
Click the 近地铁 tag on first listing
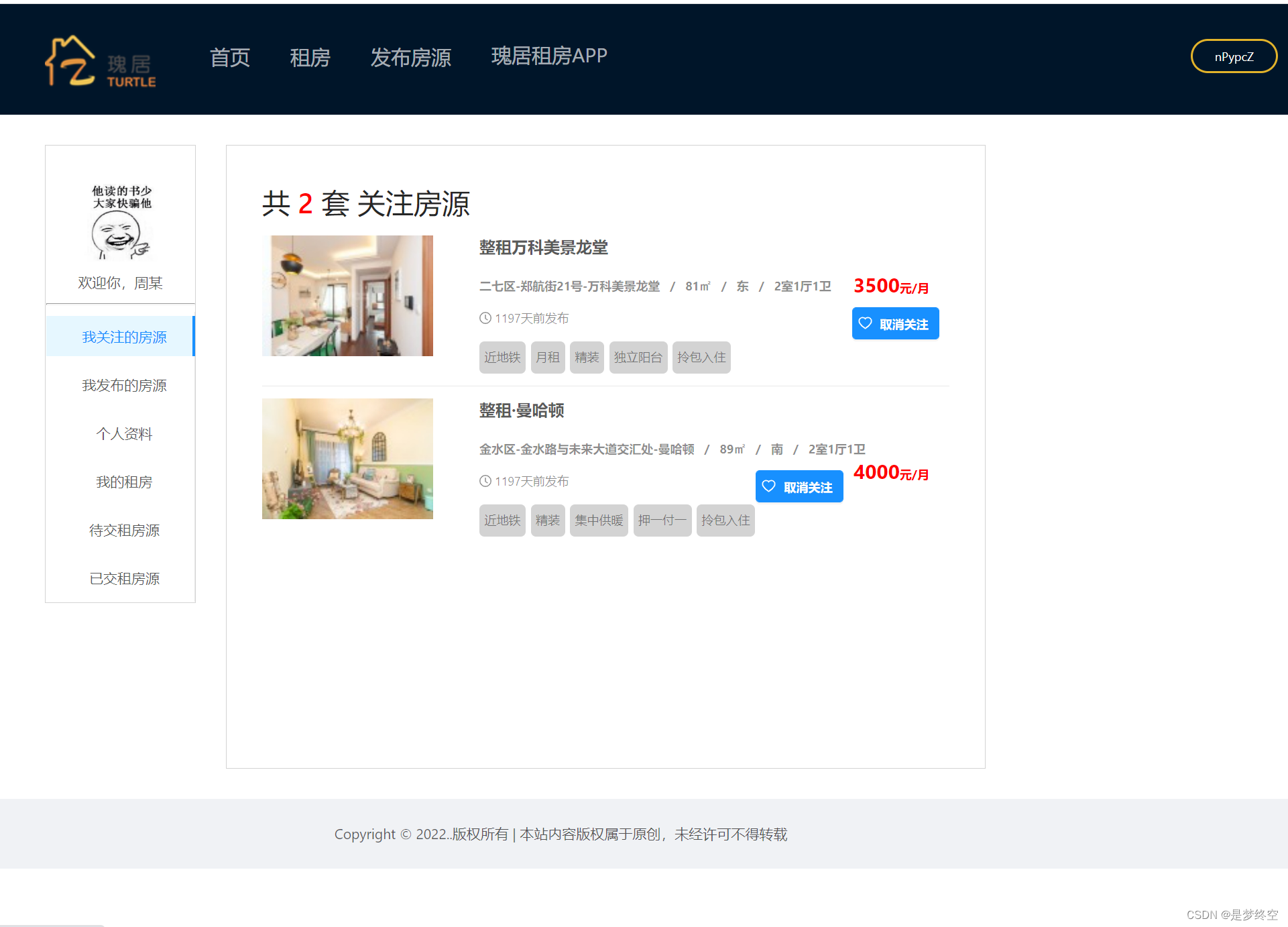tap(502, 358)
